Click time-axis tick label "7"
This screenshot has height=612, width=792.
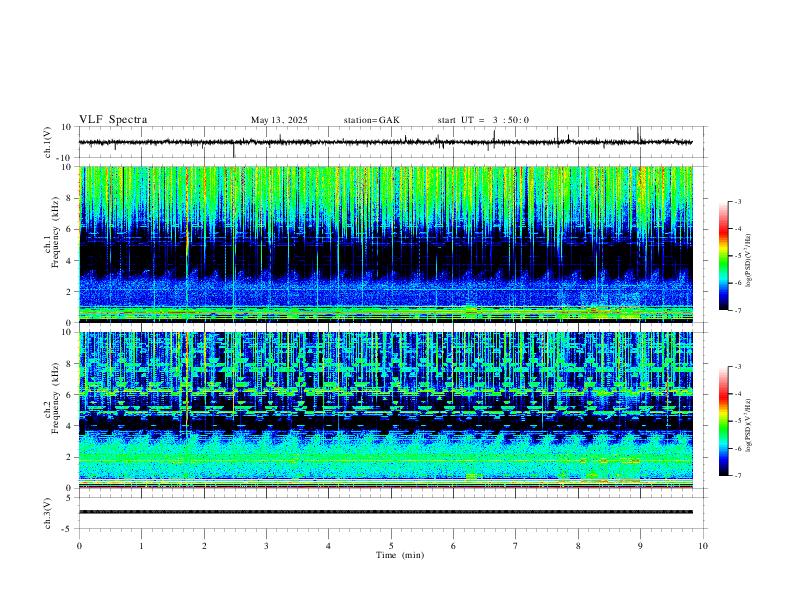click(516, 546)
